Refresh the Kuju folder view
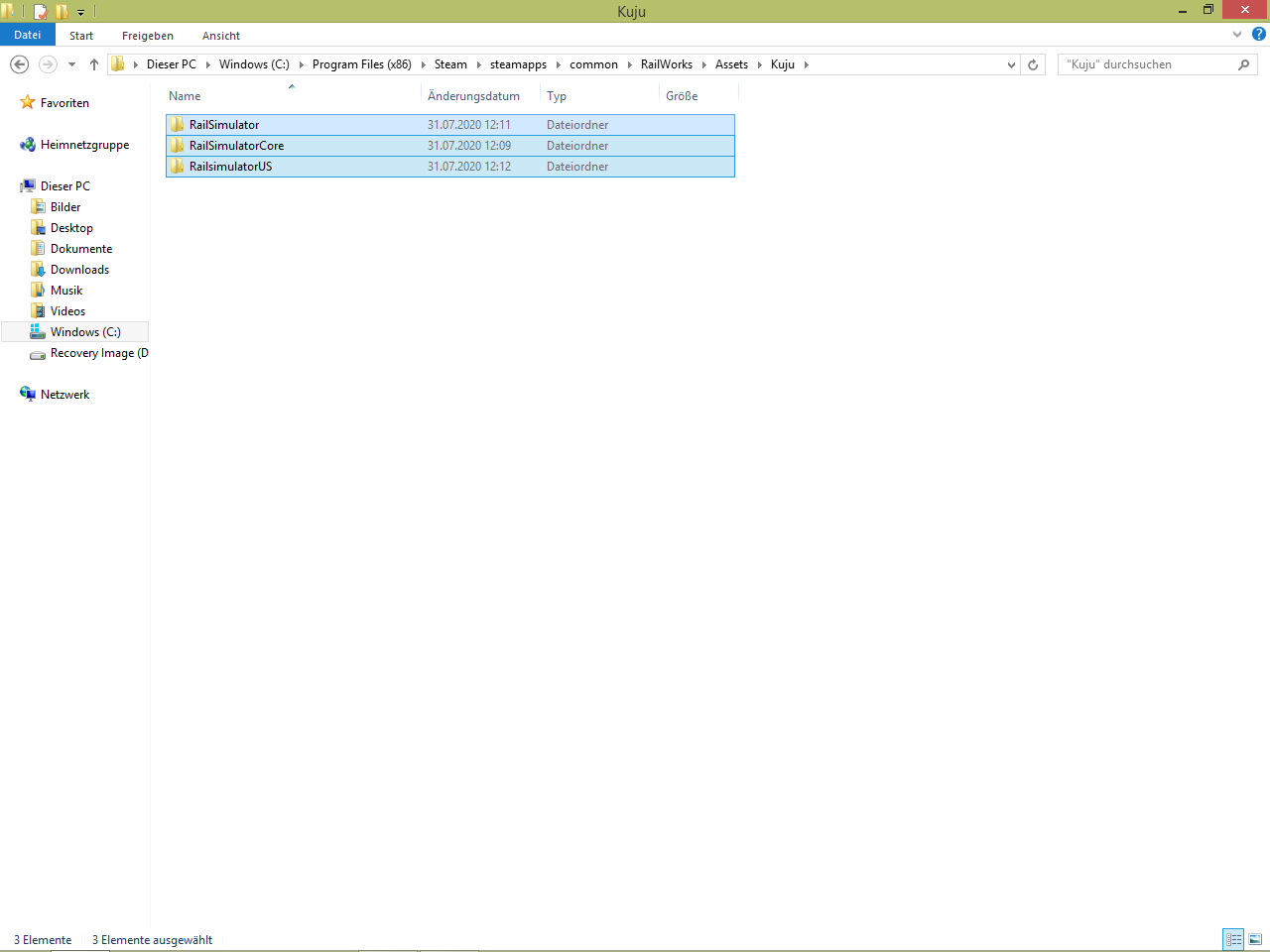Image resolution: width=1270 pixels, height=952 pixels. [x=1033, y=64]
